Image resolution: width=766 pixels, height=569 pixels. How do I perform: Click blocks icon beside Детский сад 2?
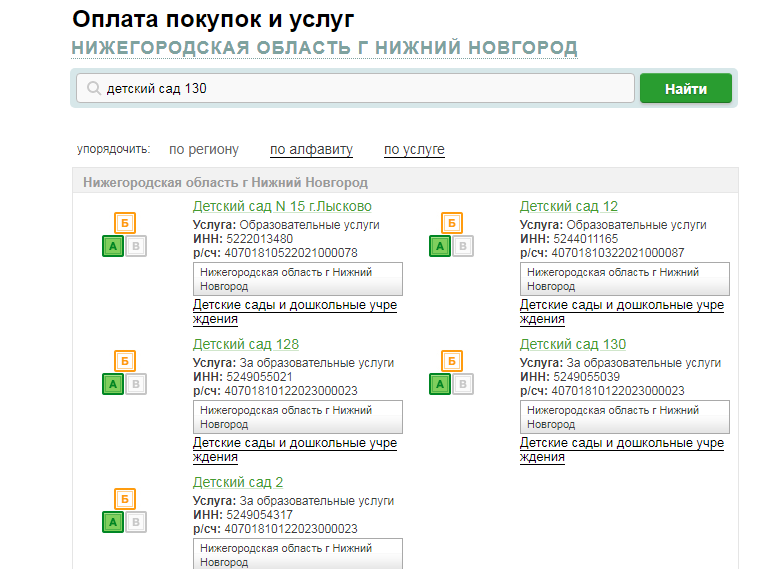point(125,511)
